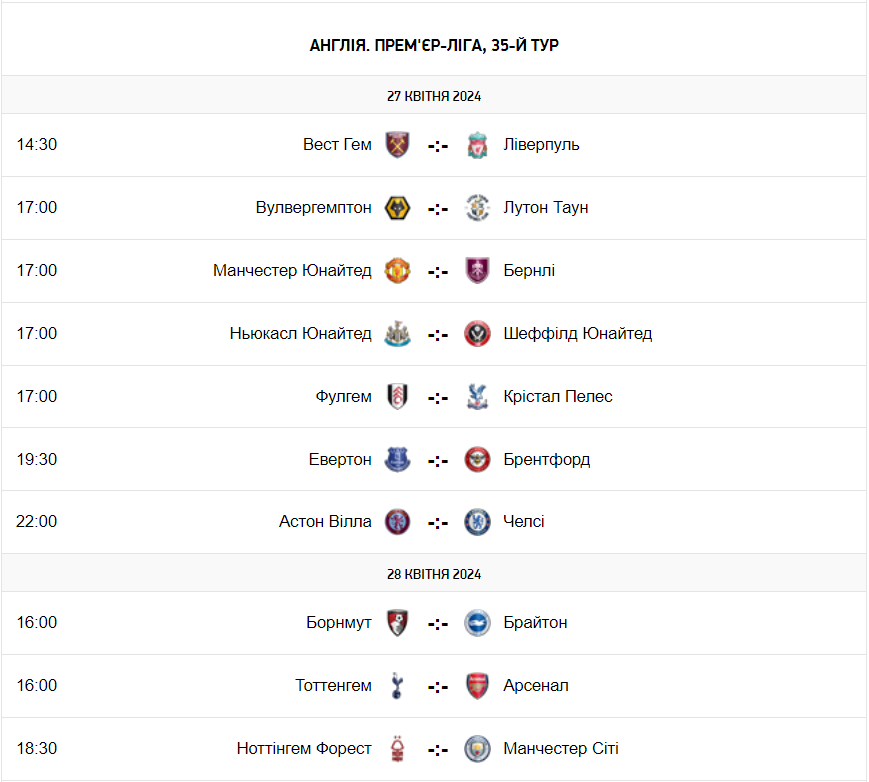The image size is (869, 782).
Task: Click the Manchester City badge
Action: [x=477, y=749]
